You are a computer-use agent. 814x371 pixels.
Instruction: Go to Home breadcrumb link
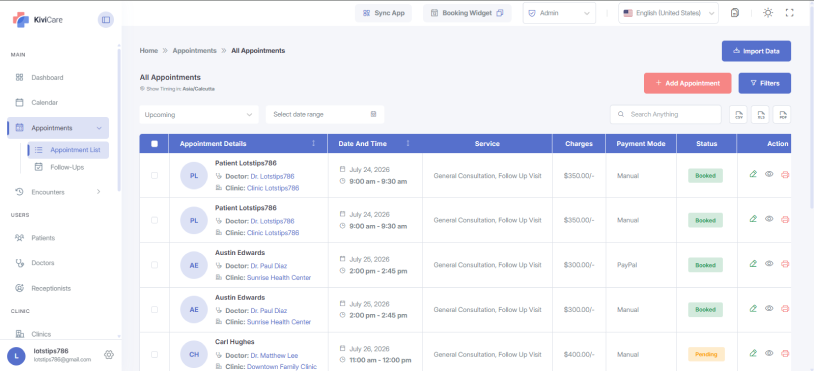click(148, 50)
